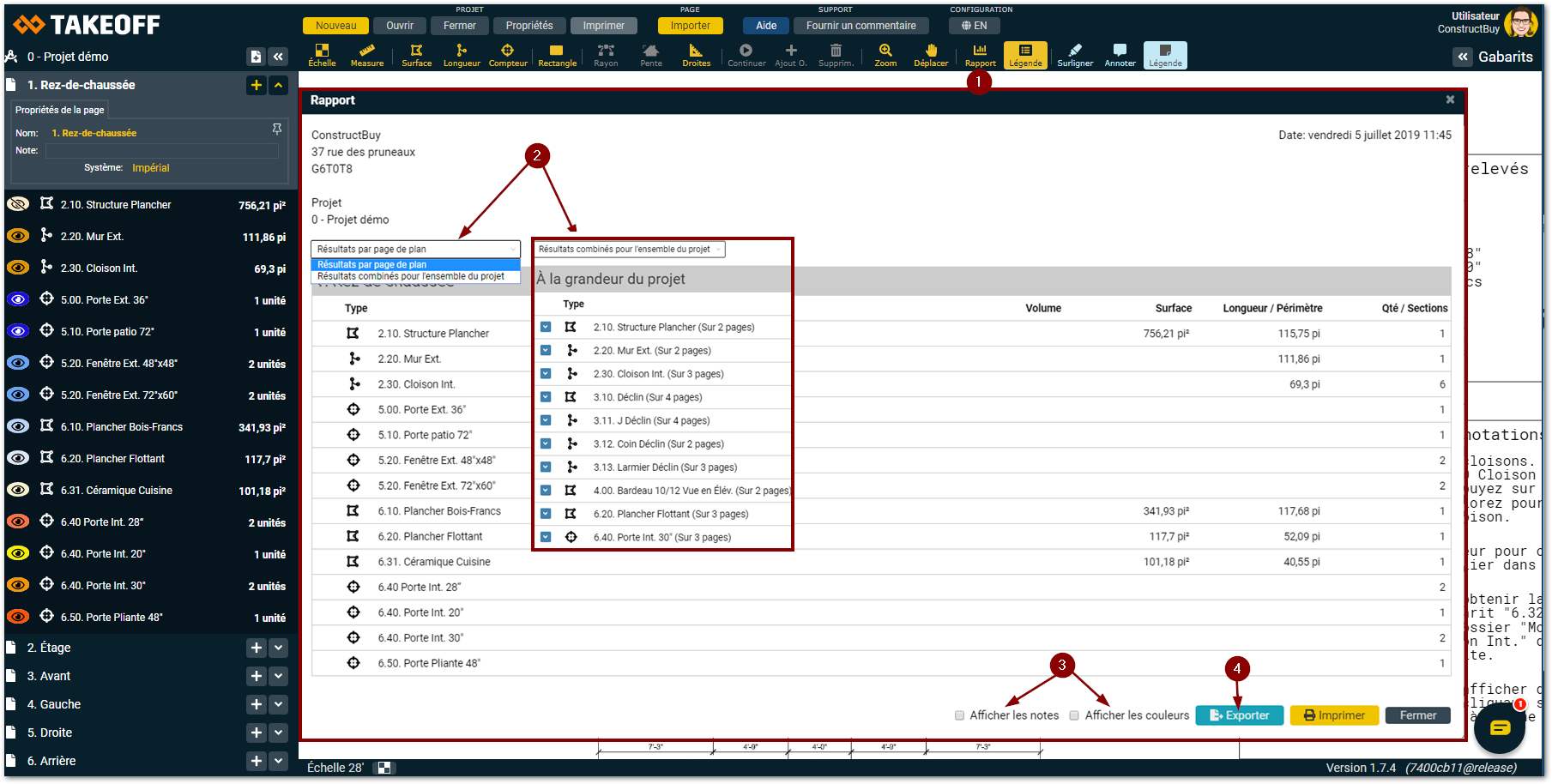Open the Propriétés menu item
This screenshot has height=784, width=1552.
pos(528,26)
